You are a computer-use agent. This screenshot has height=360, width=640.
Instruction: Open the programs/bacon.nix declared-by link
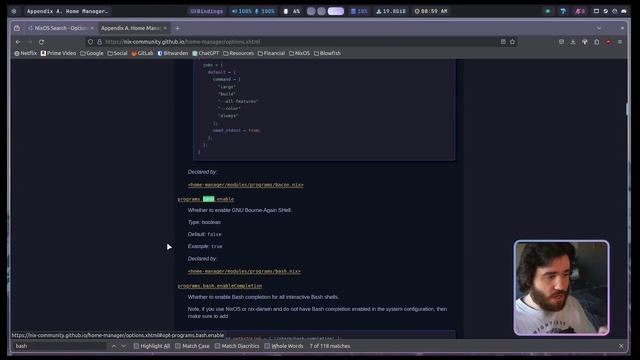(245, 185)
